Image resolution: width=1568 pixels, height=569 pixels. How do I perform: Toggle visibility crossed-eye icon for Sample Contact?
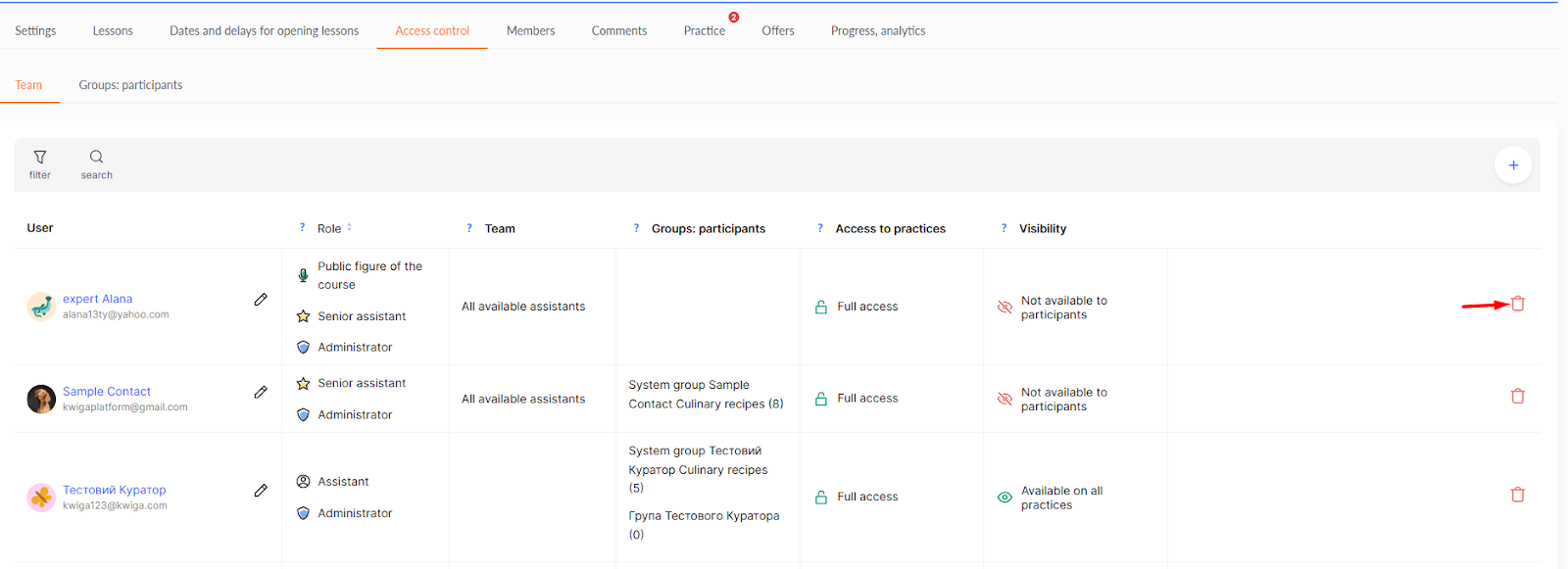click(1004, 400)
